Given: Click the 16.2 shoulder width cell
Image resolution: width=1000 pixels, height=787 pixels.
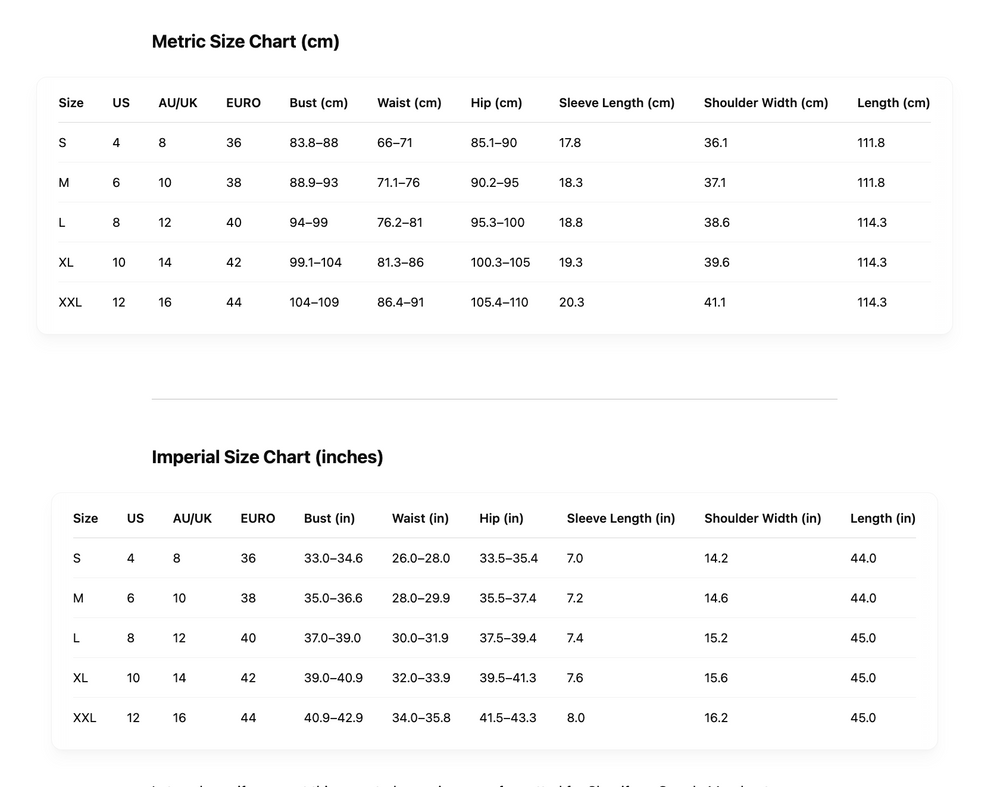Looking at the screenshot, I should (x=716, y=718).
